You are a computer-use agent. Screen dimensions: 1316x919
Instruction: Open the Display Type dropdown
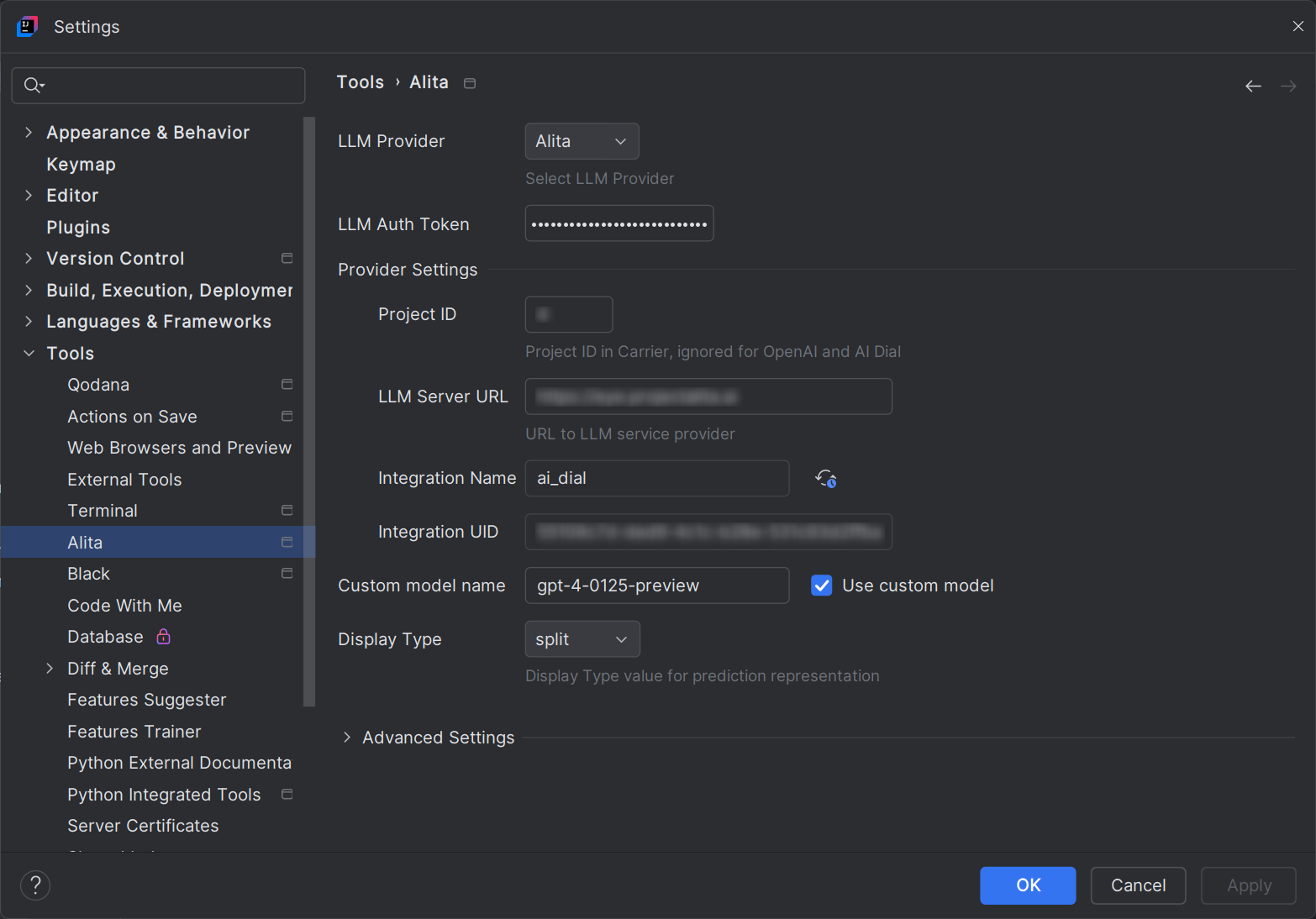point(582,639)
